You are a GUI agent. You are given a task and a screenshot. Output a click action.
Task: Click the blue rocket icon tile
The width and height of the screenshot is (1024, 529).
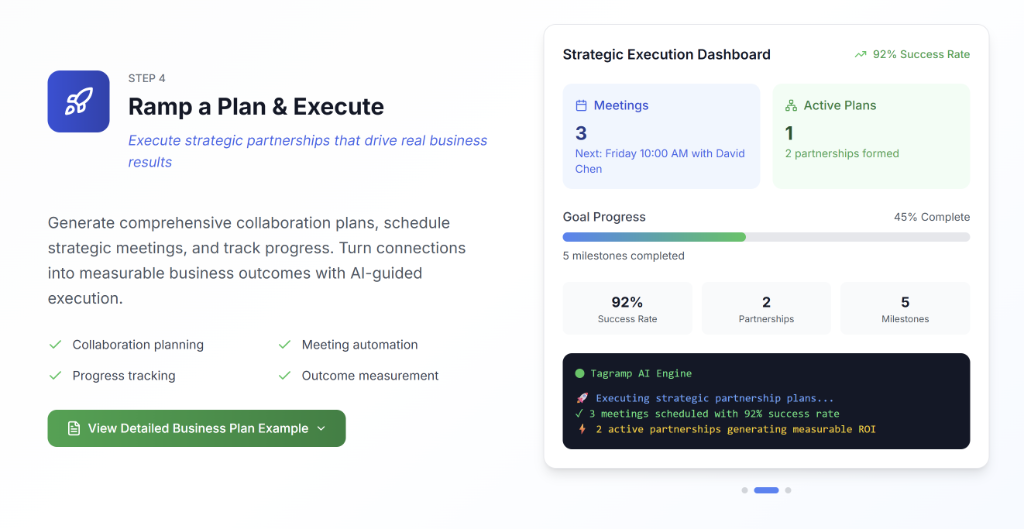click(x=78, y=101)
